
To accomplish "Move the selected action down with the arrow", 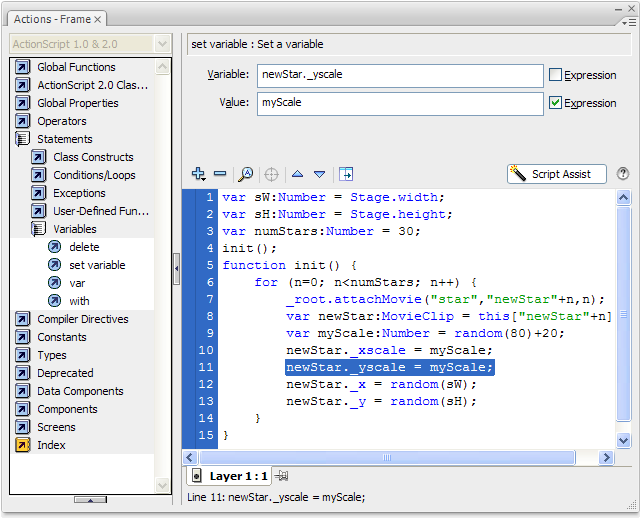I will pos(319,174).
